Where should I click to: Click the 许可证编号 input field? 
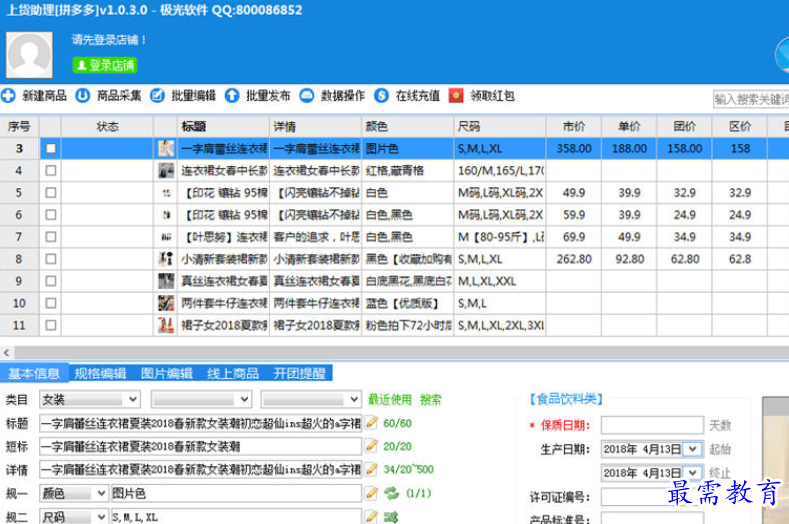[652, 497]
